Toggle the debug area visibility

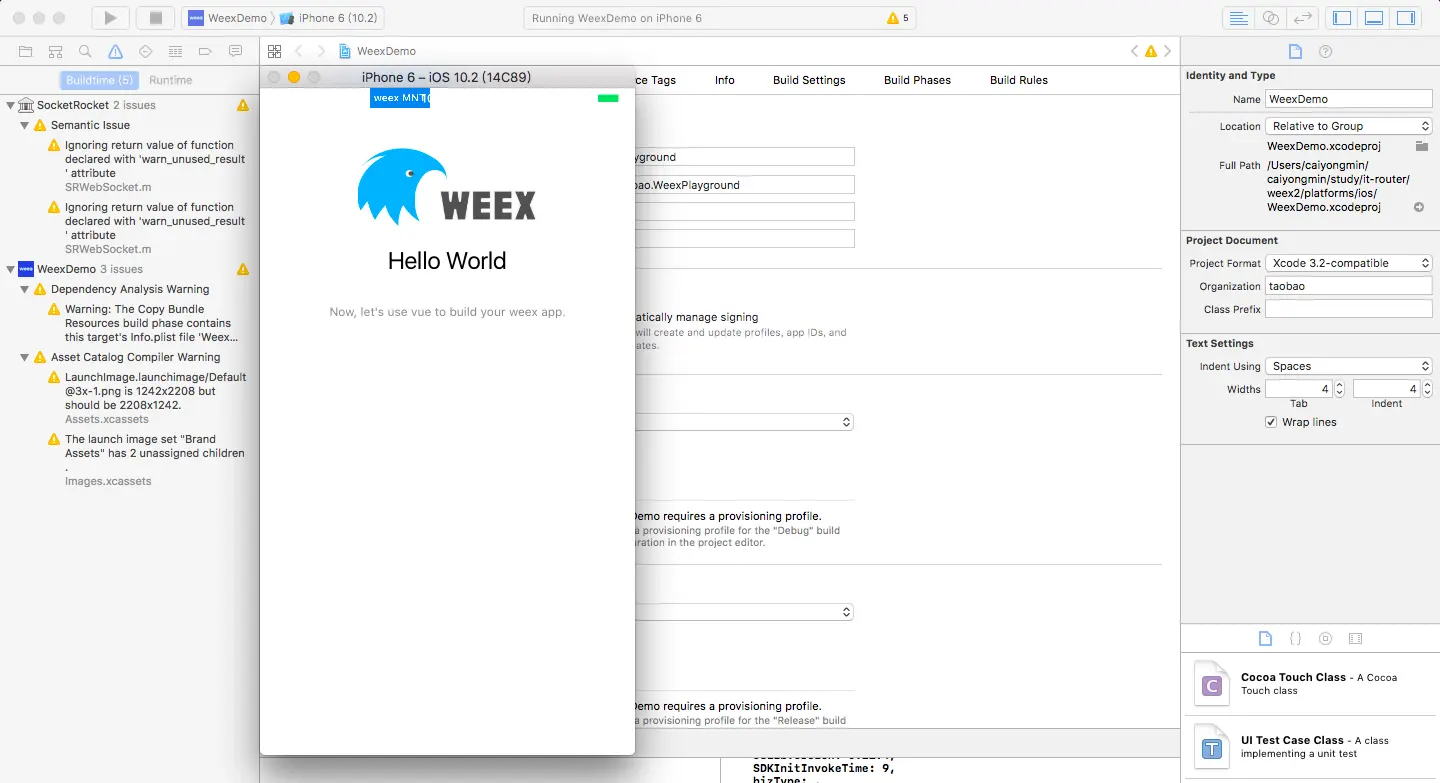[1374, 18]
